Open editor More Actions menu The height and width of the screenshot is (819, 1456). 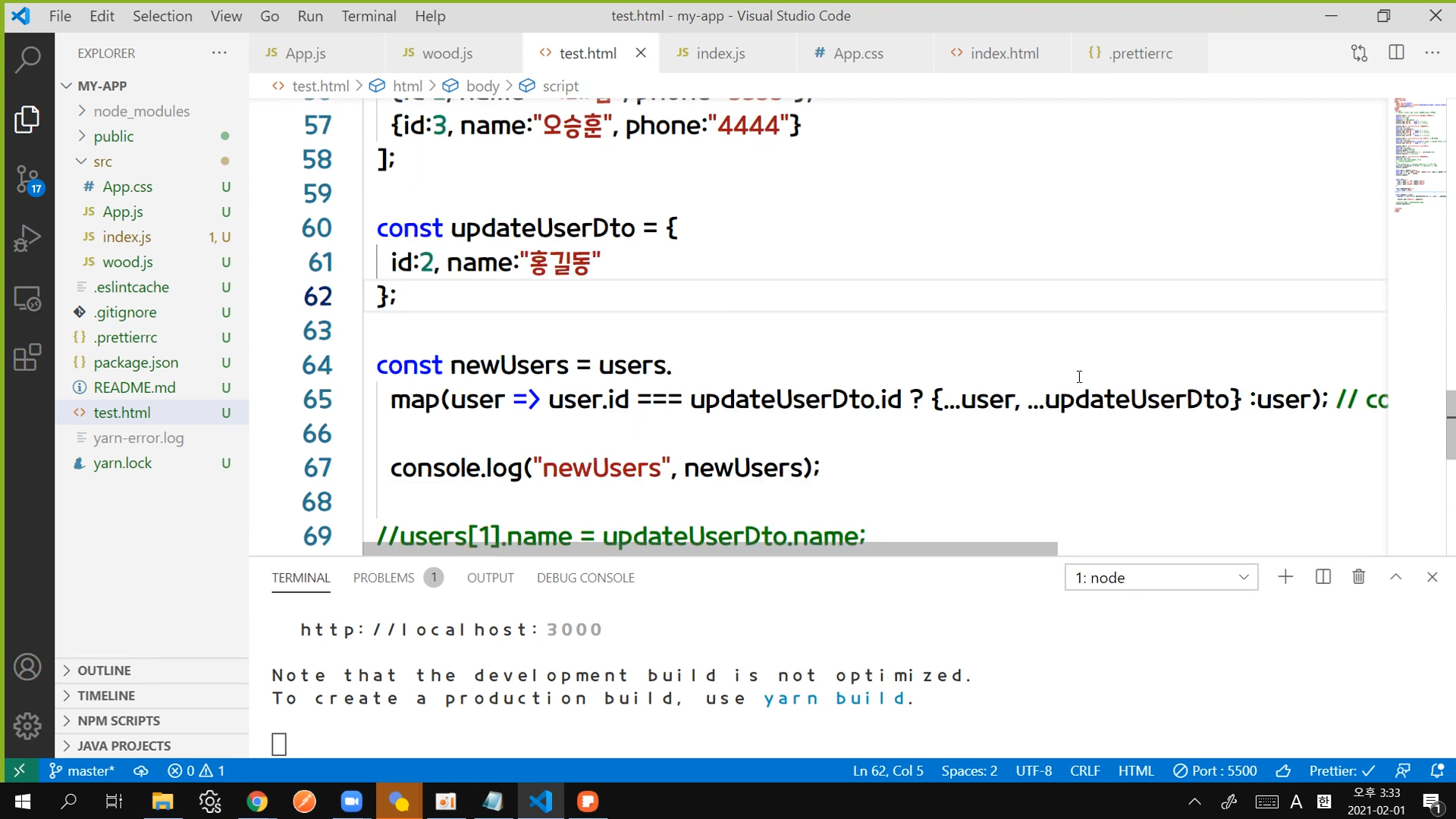[1432, 53]
